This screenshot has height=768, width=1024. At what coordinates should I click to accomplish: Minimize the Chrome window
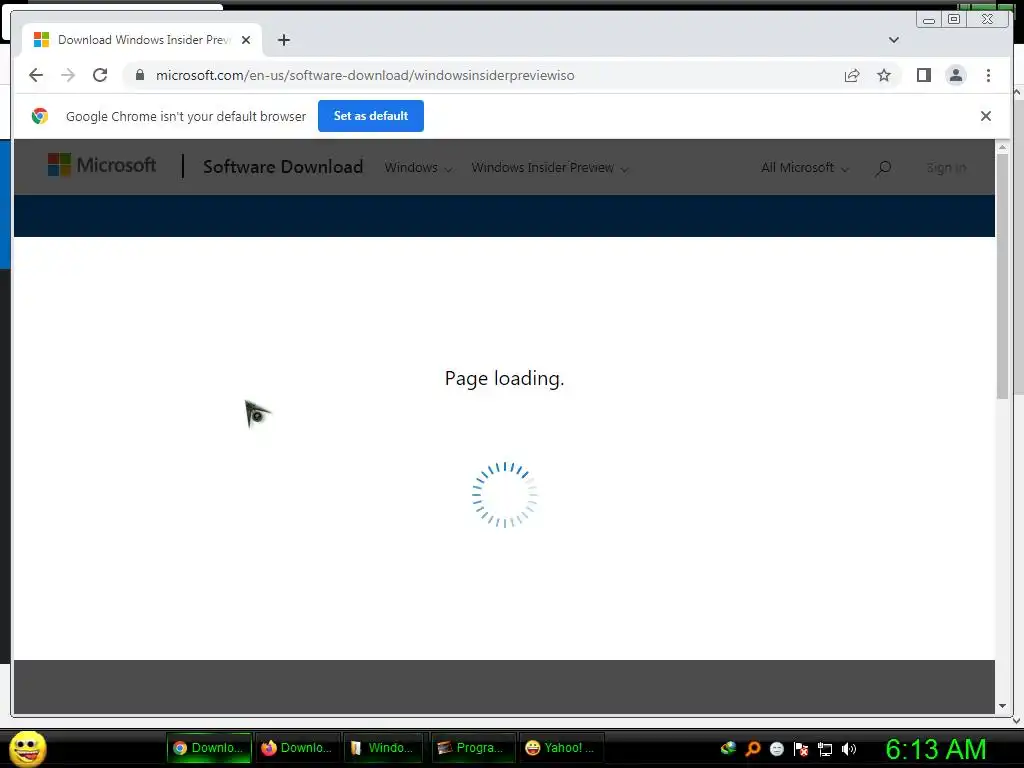click(x=928, y=20)
